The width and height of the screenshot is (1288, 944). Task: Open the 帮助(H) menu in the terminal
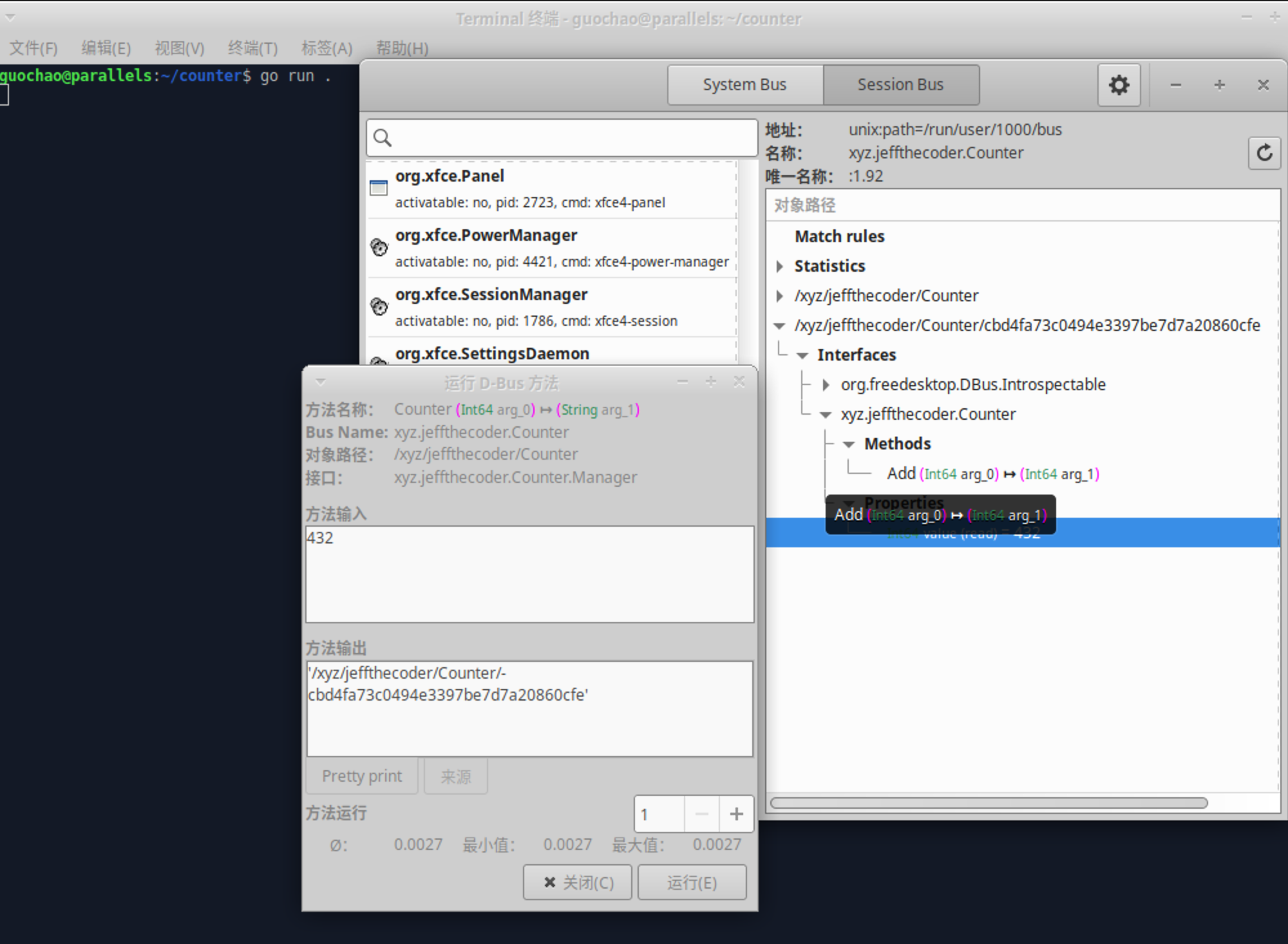click(402, 48)
